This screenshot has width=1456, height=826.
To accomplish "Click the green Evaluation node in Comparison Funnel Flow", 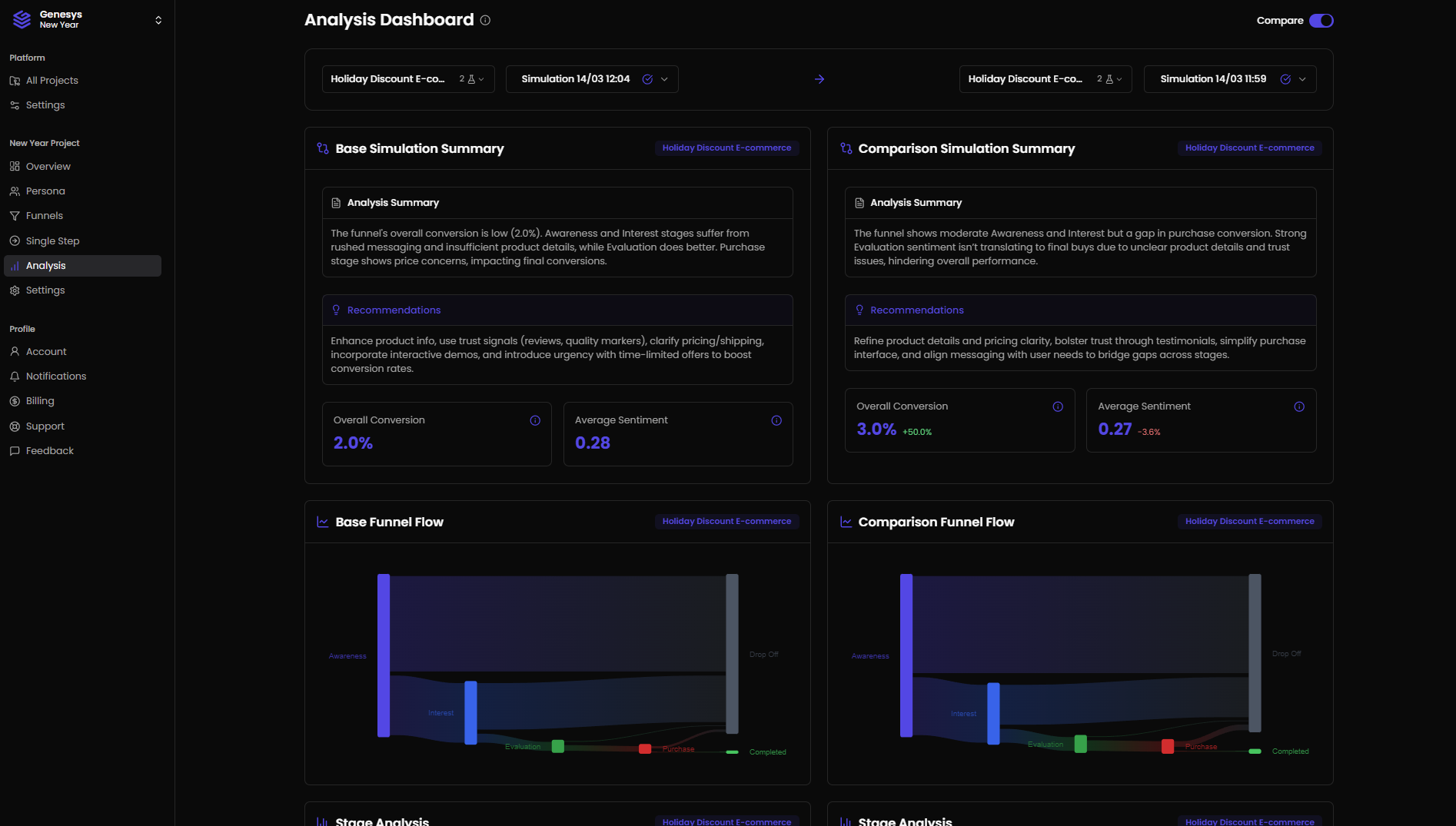I will [x=1081, y=744].
